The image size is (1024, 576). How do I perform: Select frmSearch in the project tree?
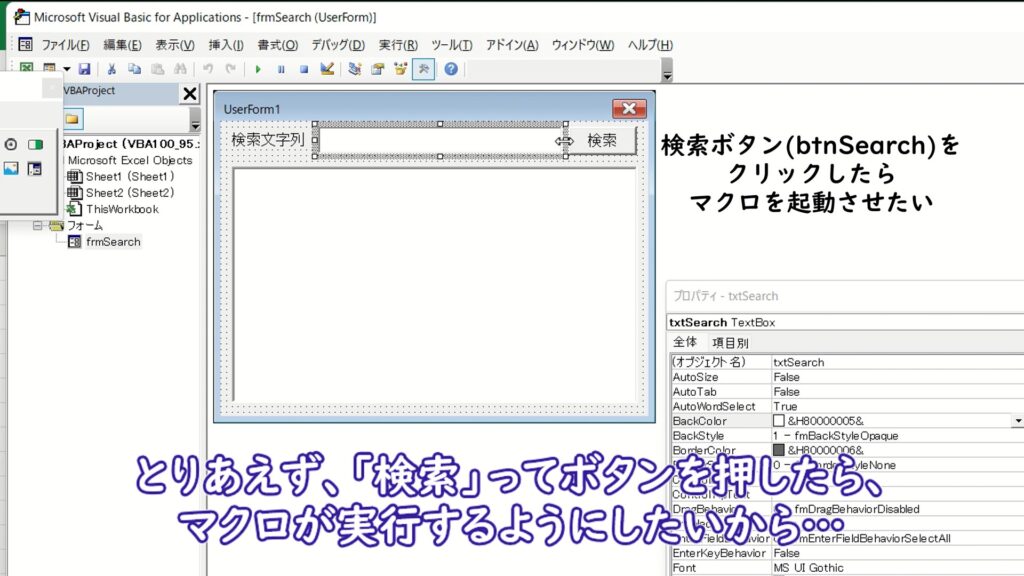click(112, 242)
